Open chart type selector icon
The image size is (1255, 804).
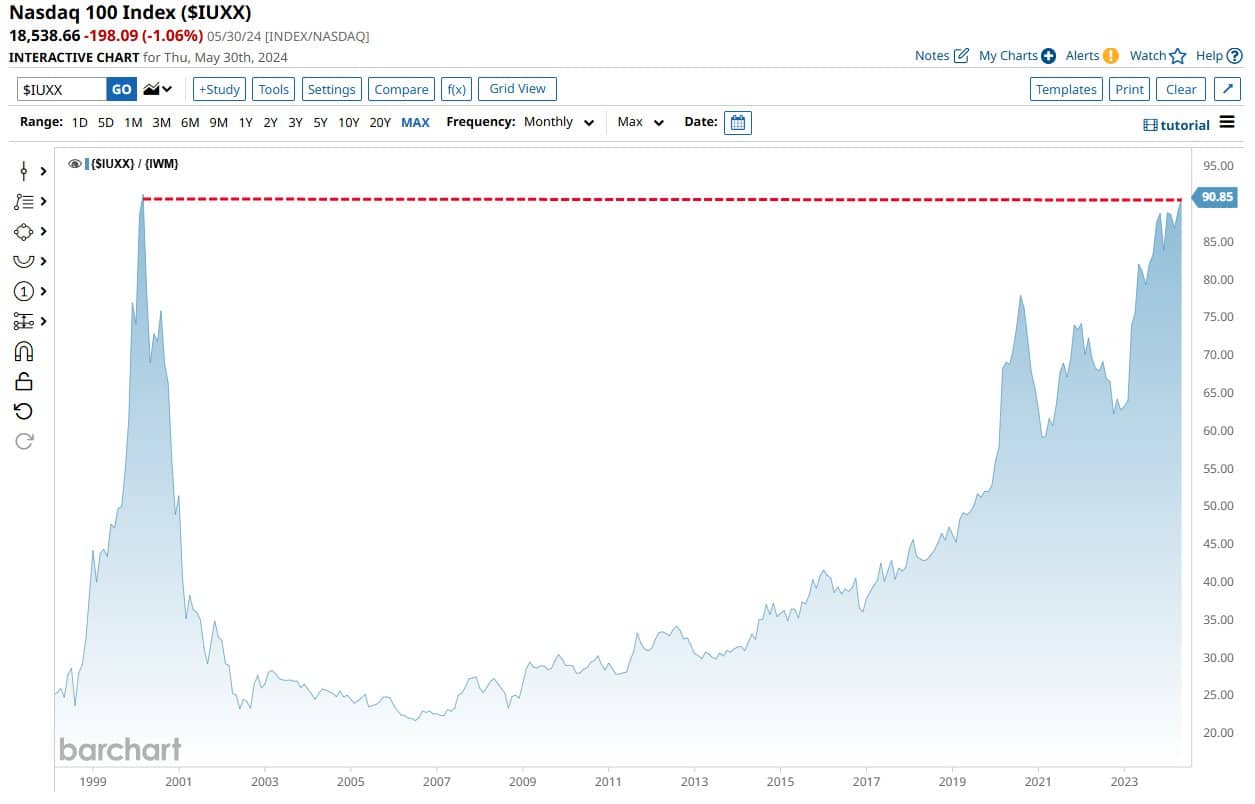(x=157, y=89)
